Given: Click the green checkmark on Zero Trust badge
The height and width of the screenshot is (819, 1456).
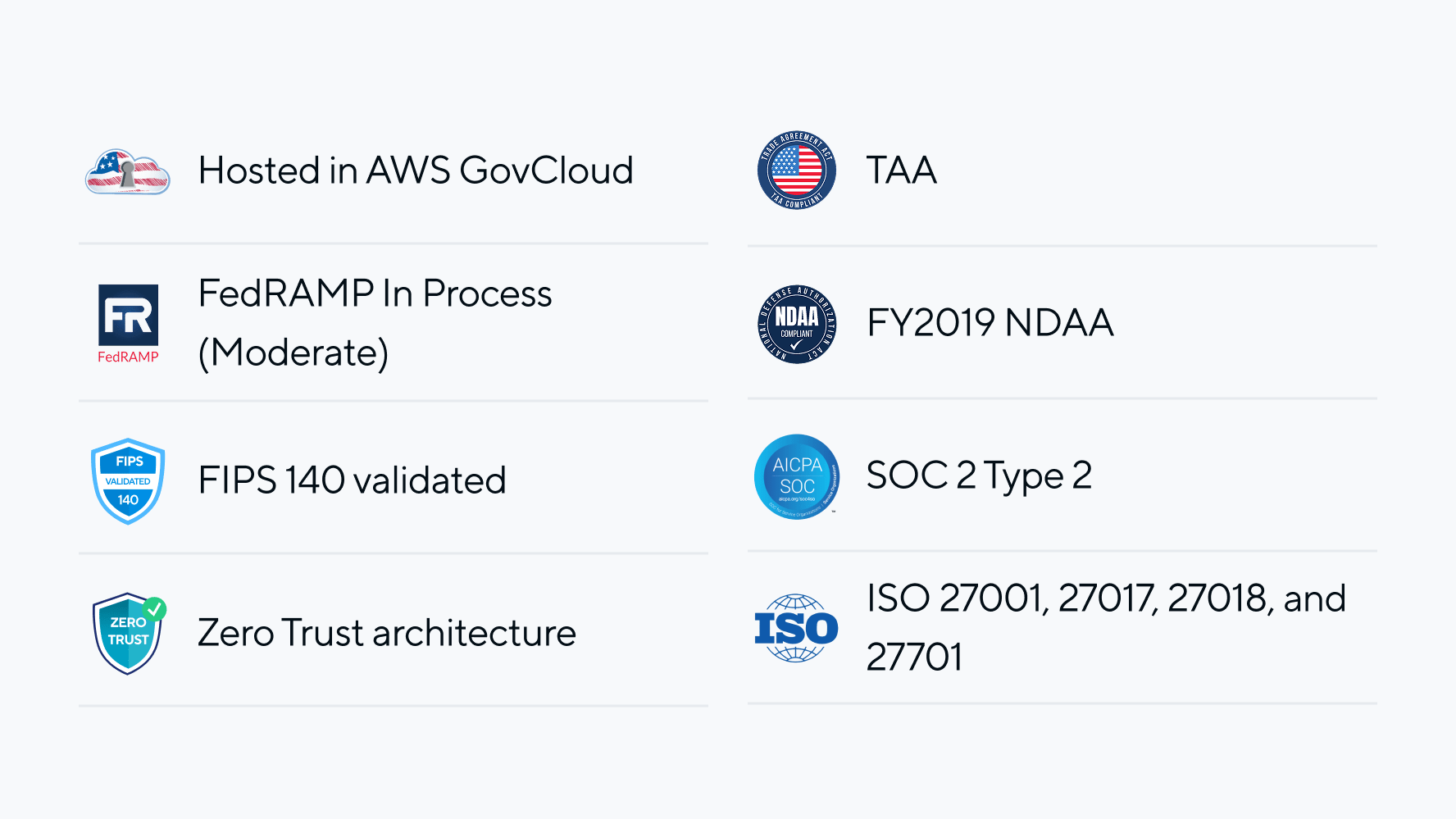Looking at the screenshot, I should tap(154, 608).
